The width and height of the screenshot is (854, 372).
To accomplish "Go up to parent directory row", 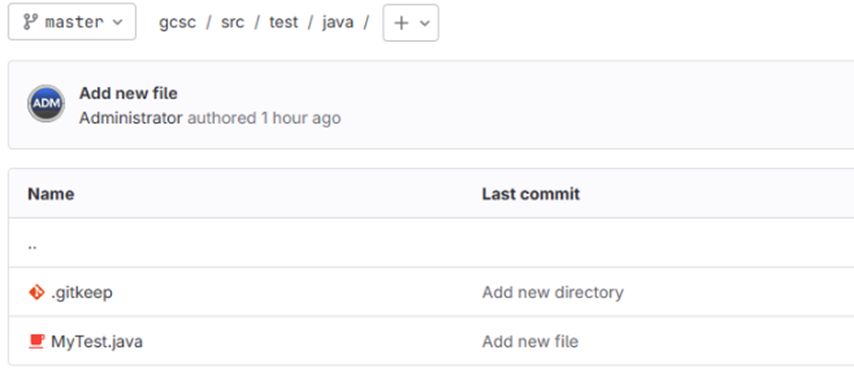I will [431, 243].
